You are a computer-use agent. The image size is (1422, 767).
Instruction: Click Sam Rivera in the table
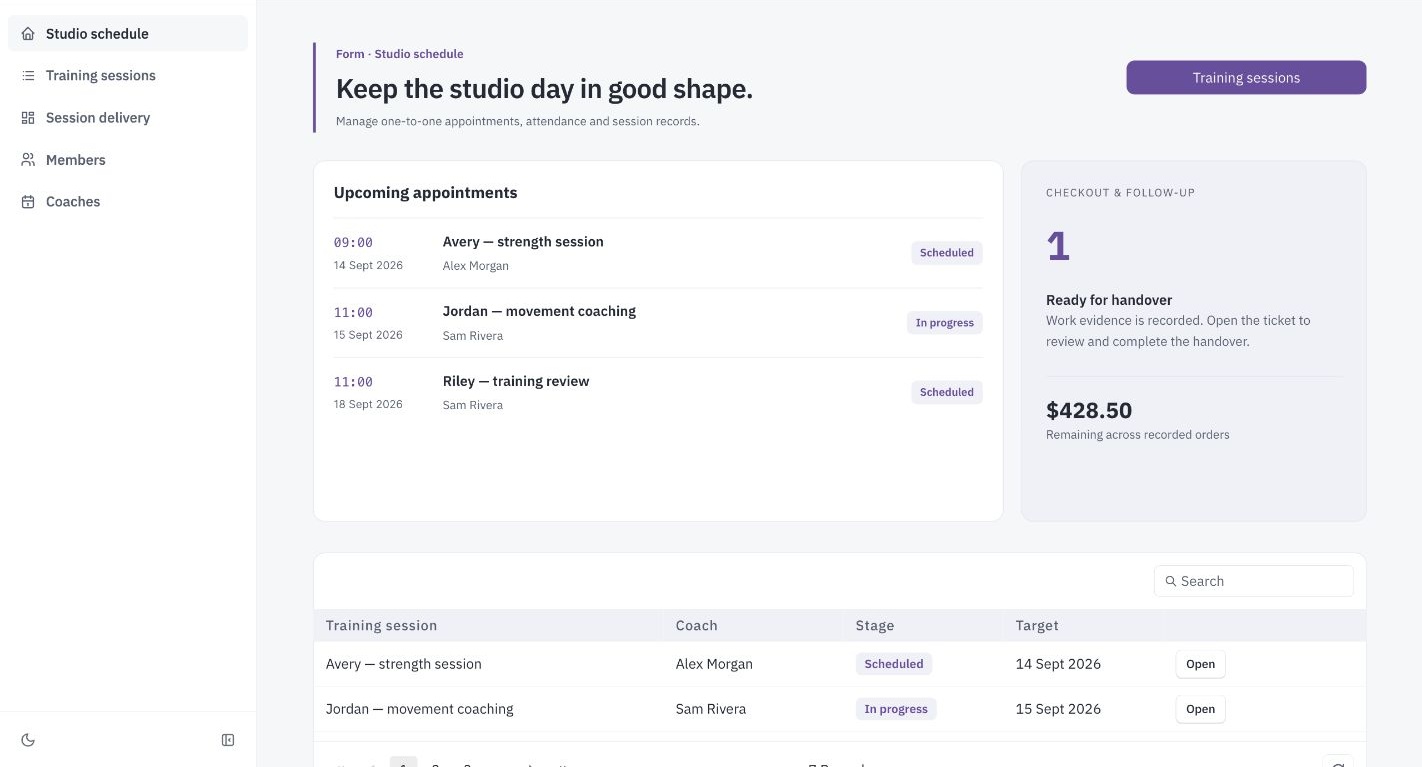tap(710, 709)
